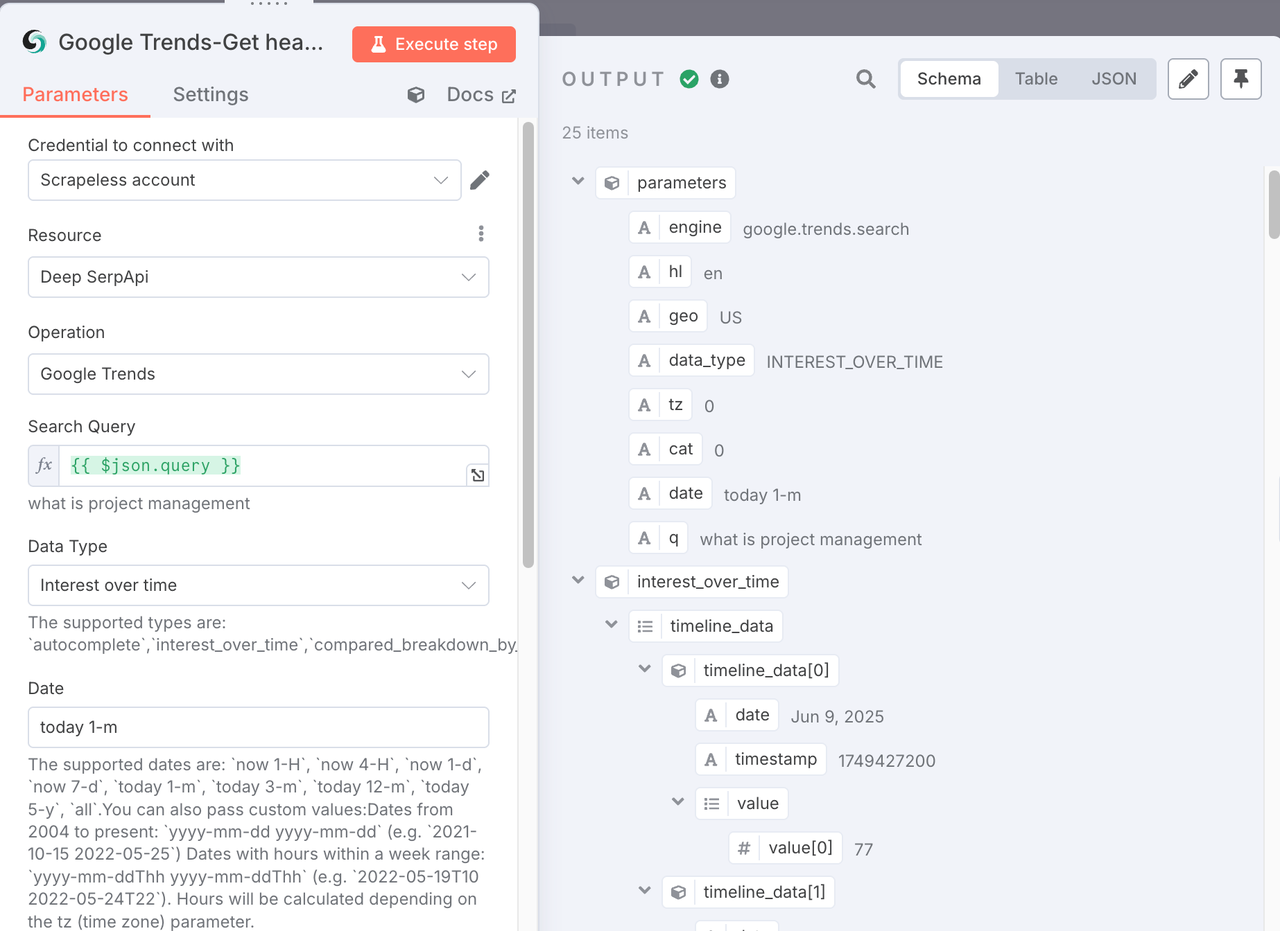
Task: Click the value array list icon
Action: coord(711,803)
